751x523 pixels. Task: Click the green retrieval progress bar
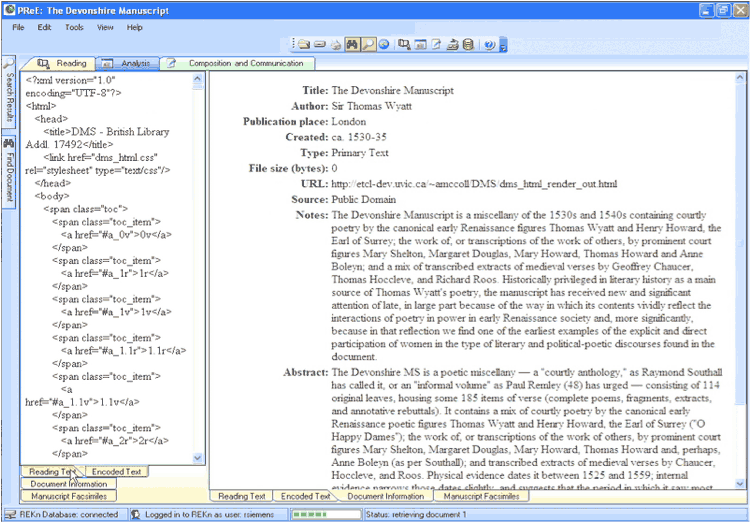(326, 515)
